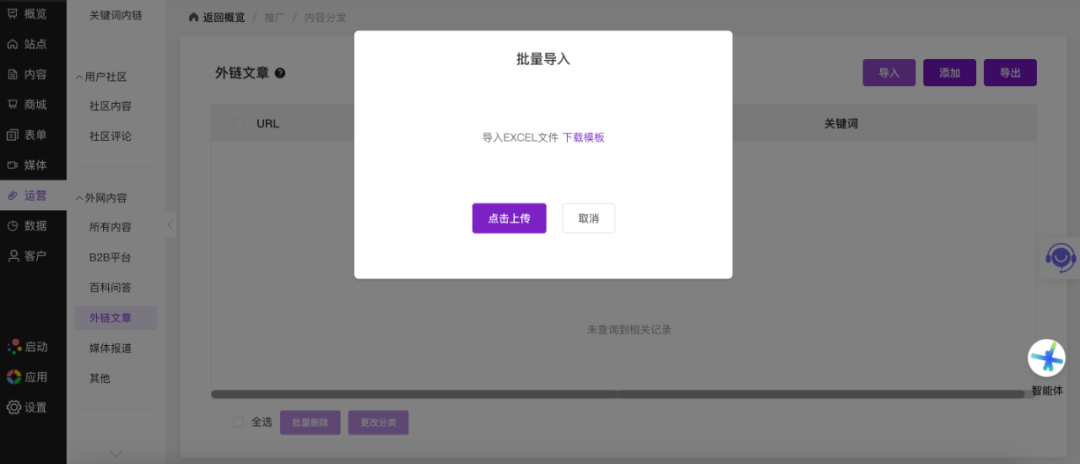Click the 启动 launch item
1080x464 pixels.
click(28, 347)
